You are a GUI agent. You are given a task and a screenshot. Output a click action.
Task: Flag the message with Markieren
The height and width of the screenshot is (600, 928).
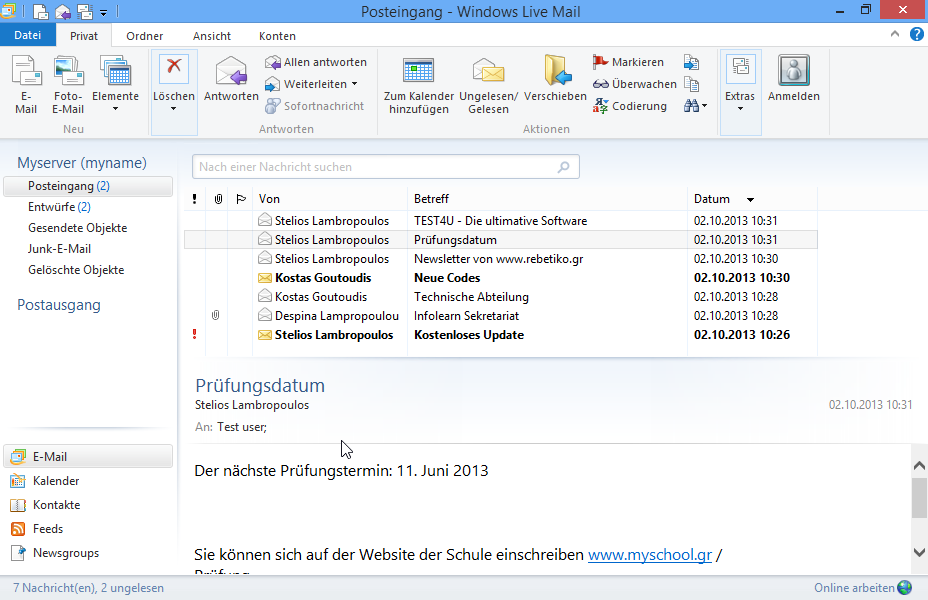point(628,62)
